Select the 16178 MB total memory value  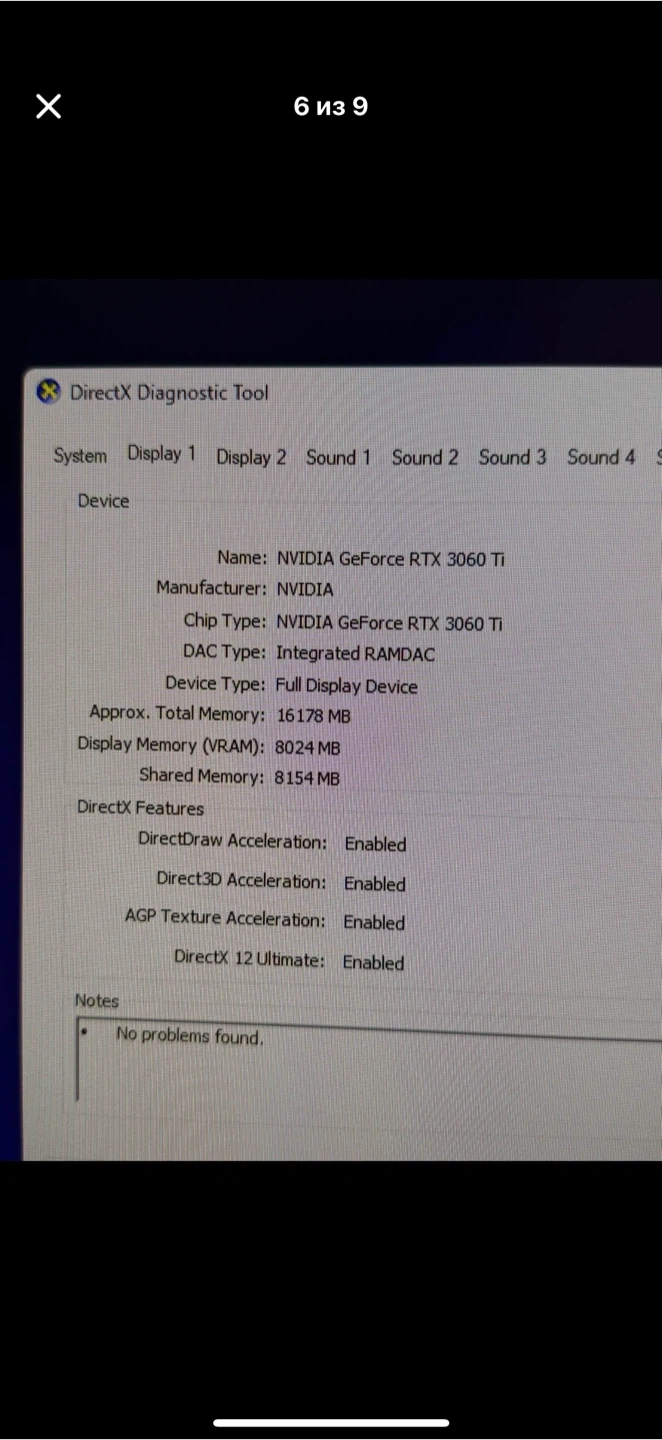[313, 716]
